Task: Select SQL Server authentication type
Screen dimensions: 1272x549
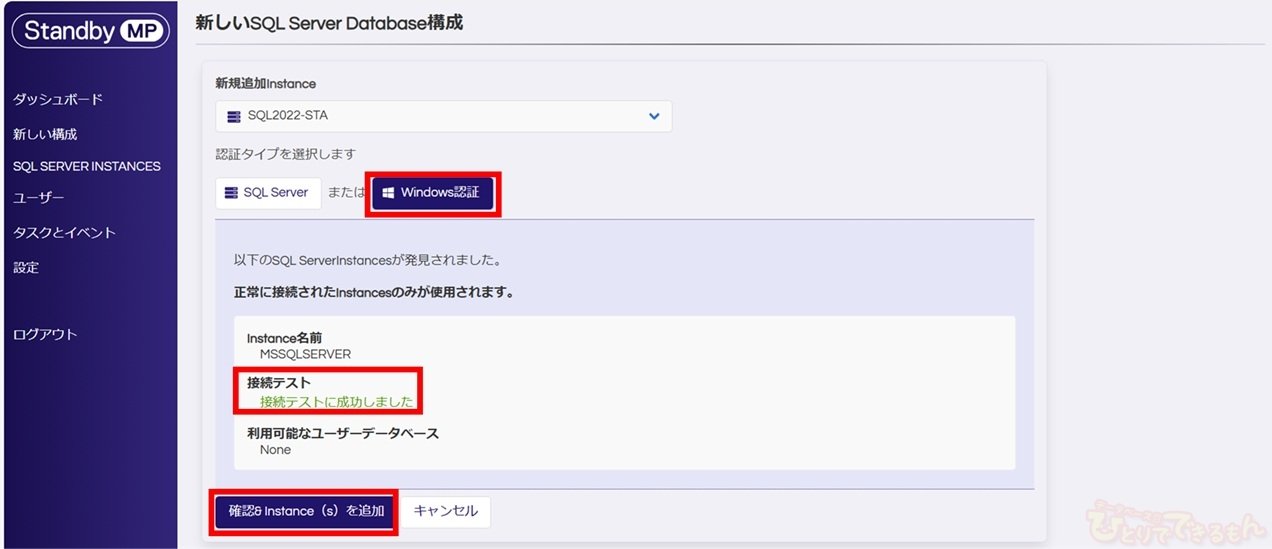Action: click(x=268, y=193)
